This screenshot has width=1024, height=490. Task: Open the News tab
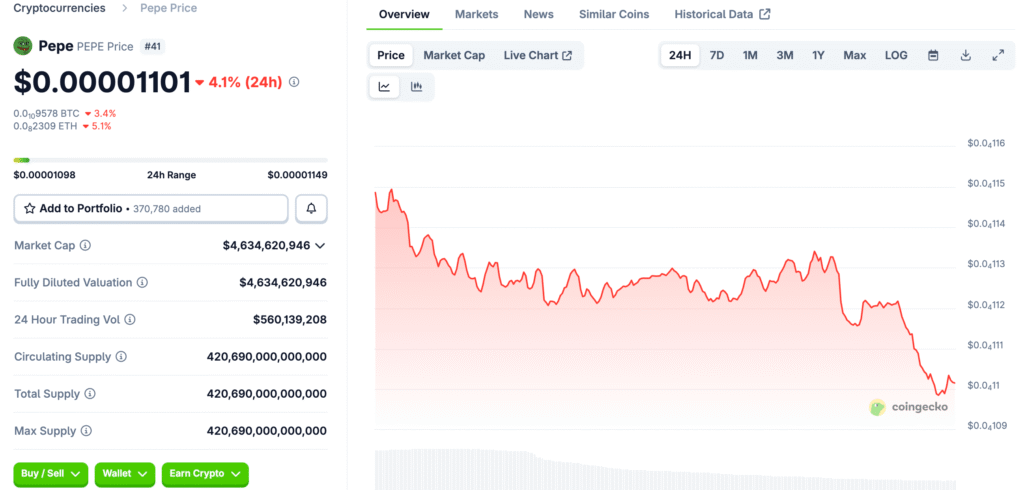[539, 14]
